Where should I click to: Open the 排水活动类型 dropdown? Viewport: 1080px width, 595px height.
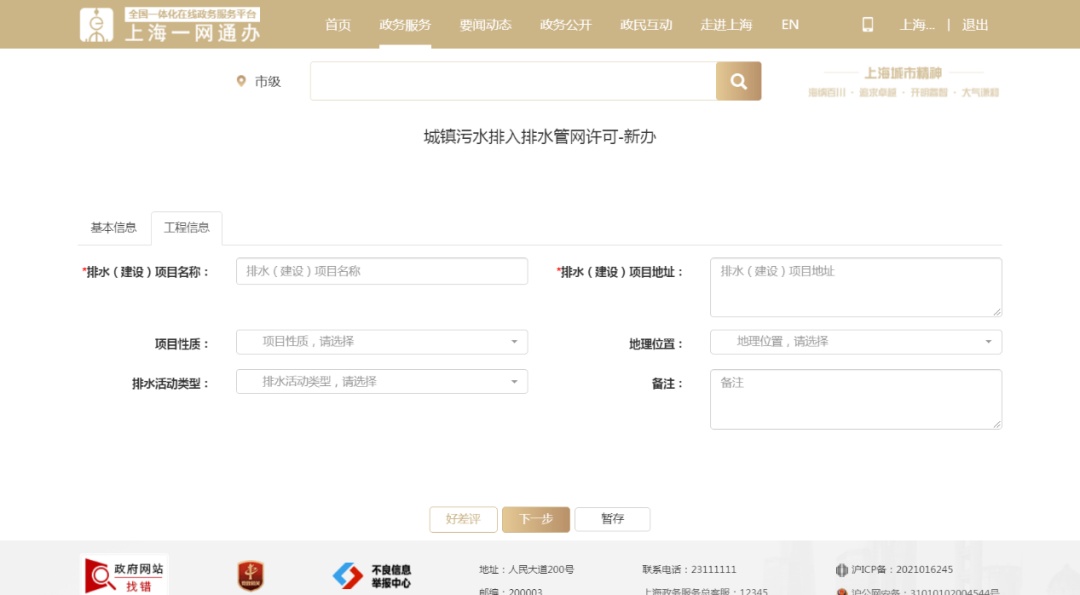click(x=381, y=382)
